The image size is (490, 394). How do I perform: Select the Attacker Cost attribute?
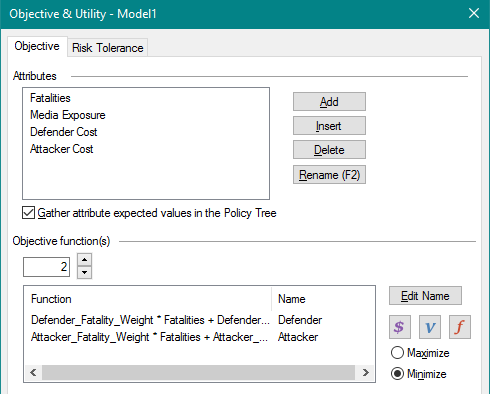[62, 149]
